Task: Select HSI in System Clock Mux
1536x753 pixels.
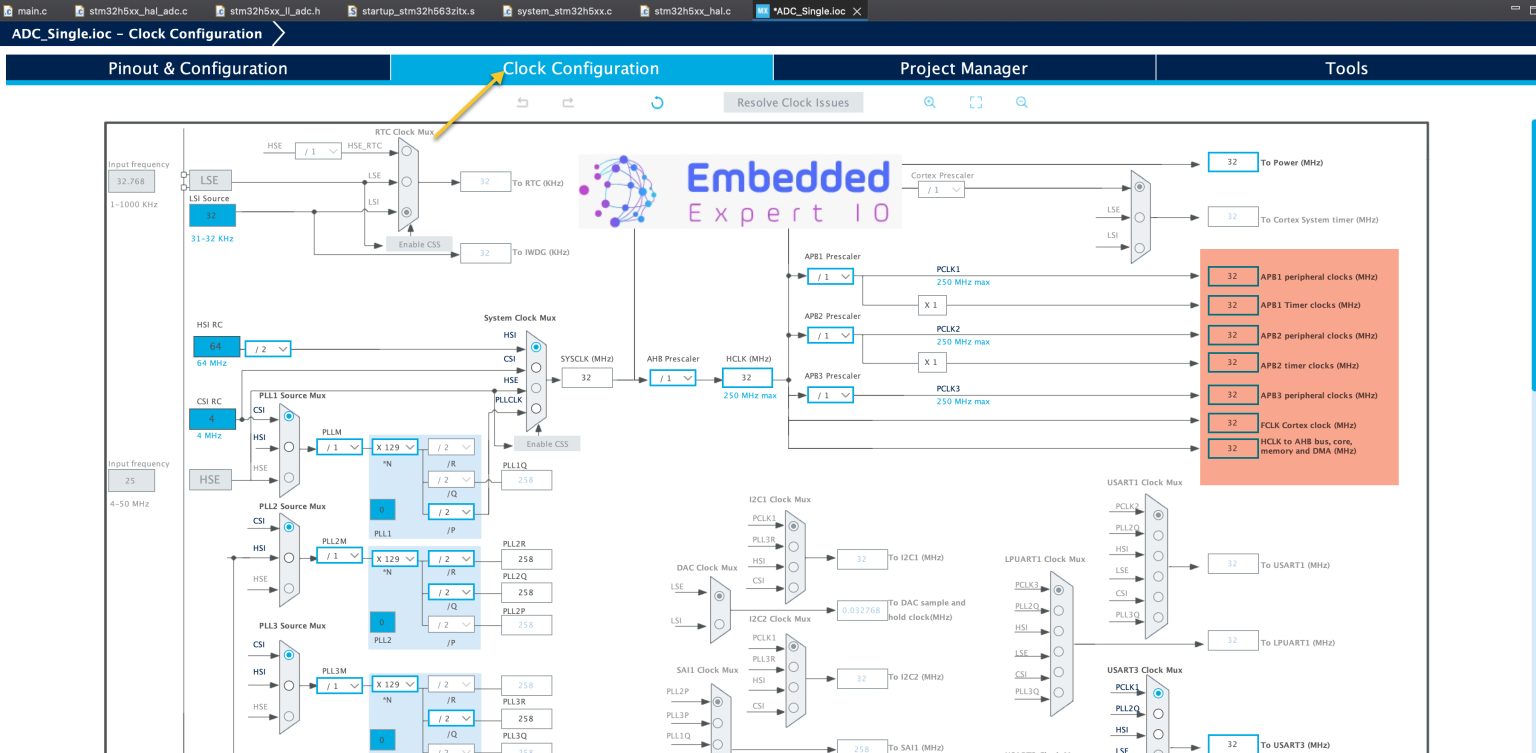Action: pyautogui.click(x=537, y=347)
